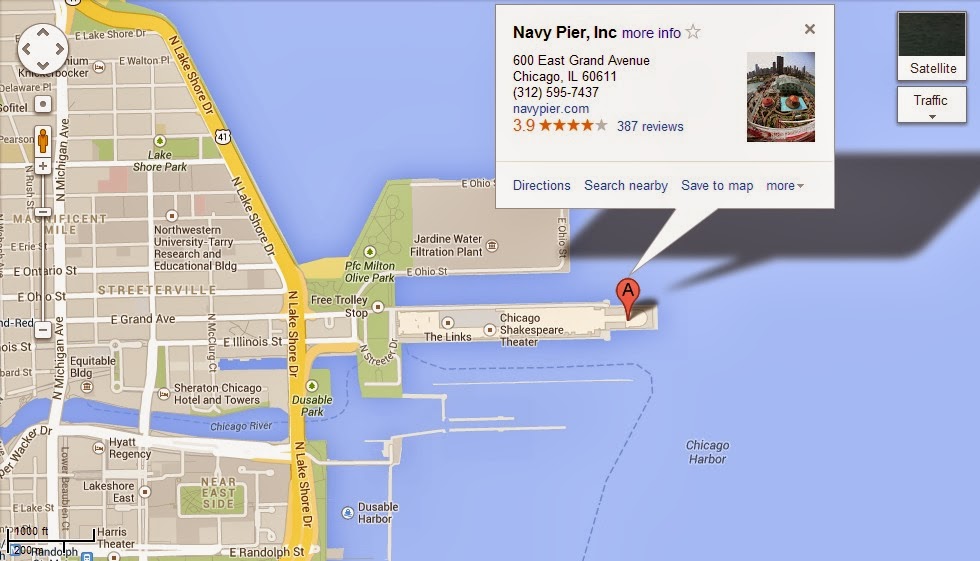Click the zoom slider handle

tap(42, 212)
